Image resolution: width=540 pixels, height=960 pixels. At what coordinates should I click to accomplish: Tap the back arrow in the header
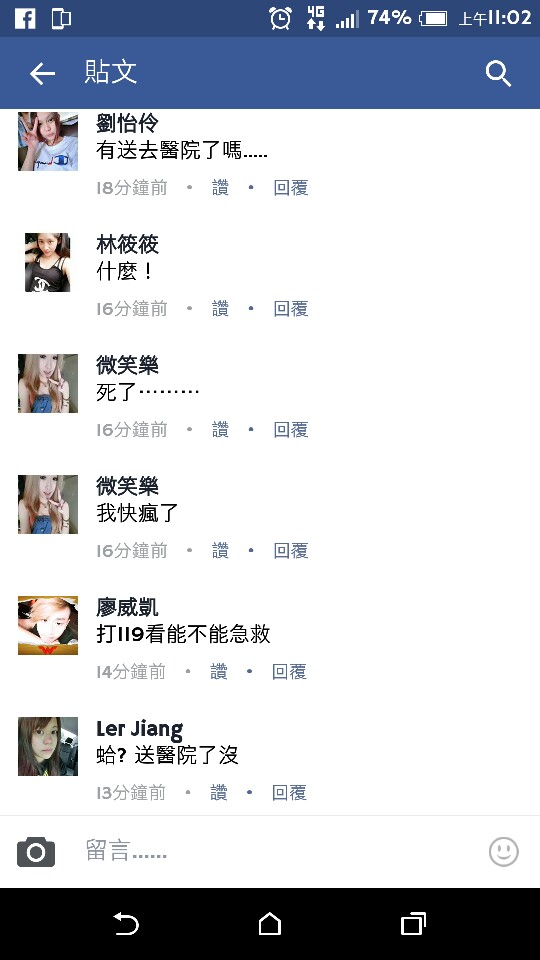tap(42, 74)
